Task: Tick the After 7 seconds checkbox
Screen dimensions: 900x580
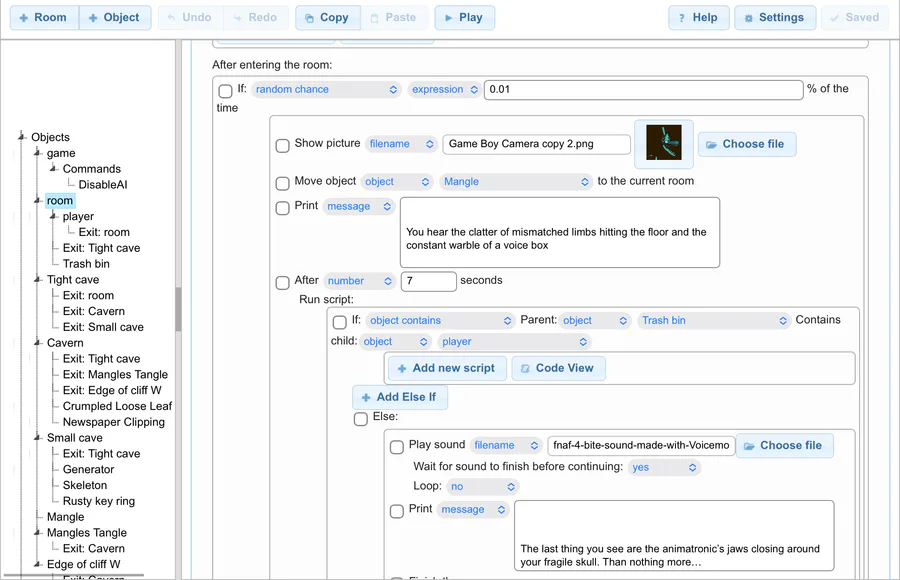Action: point(282,283)
